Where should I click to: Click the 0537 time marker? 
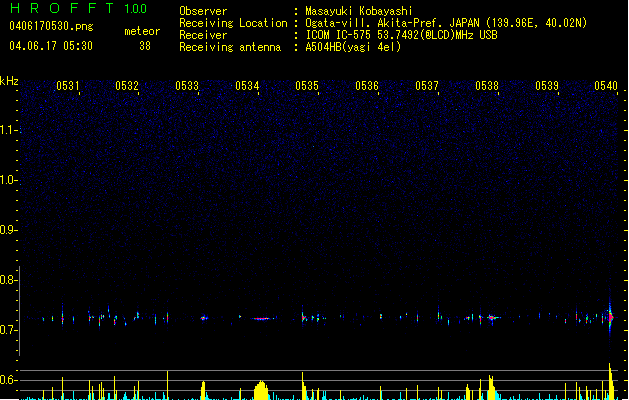(427, 86)
